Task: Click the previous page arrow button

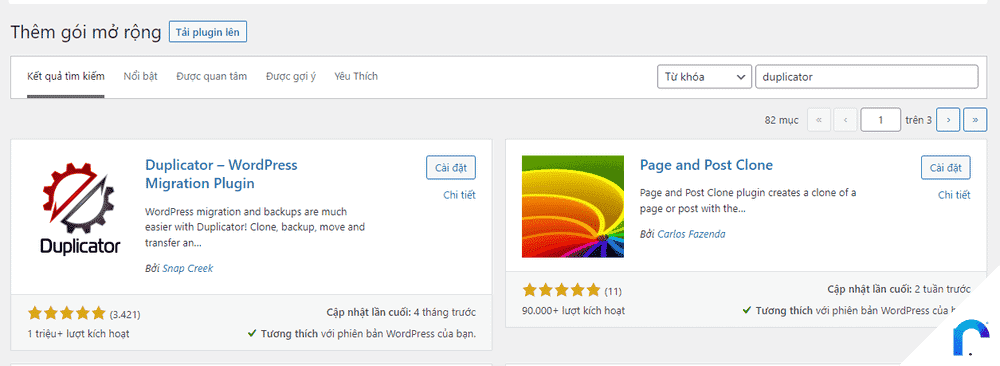Action: 845,119
